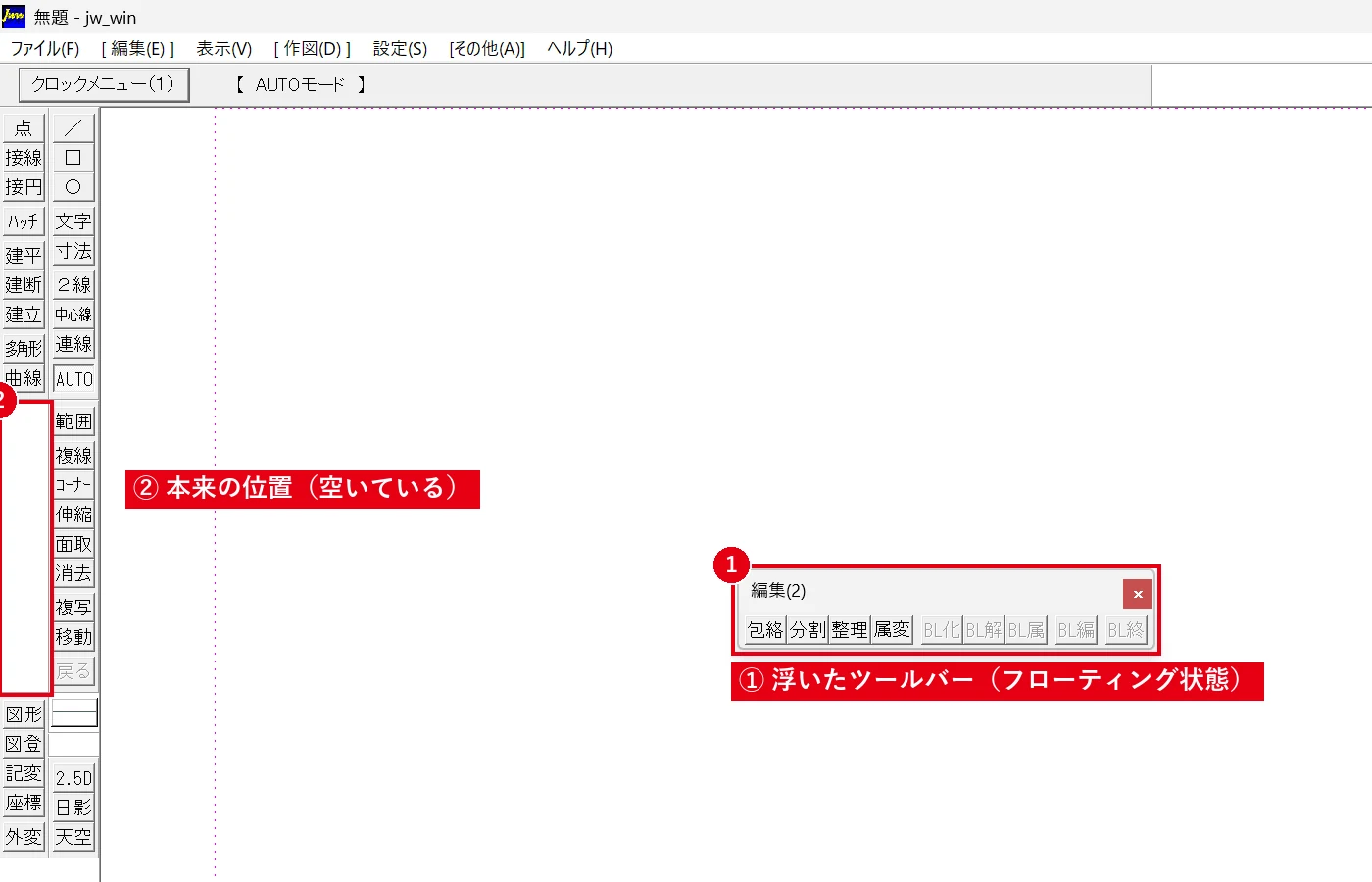The width and height of the screenshot is (1372, 882).
Task: Choose the 接線 tangent line tool
Action: pos(24,157)
